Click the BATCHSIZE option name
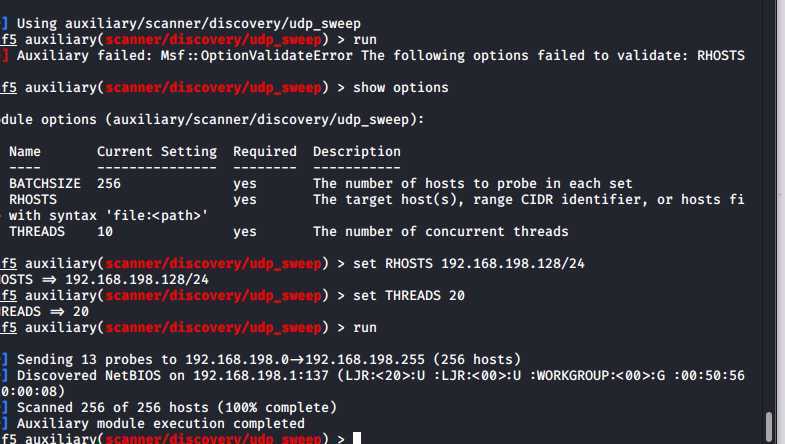 [x=45, y=184]
